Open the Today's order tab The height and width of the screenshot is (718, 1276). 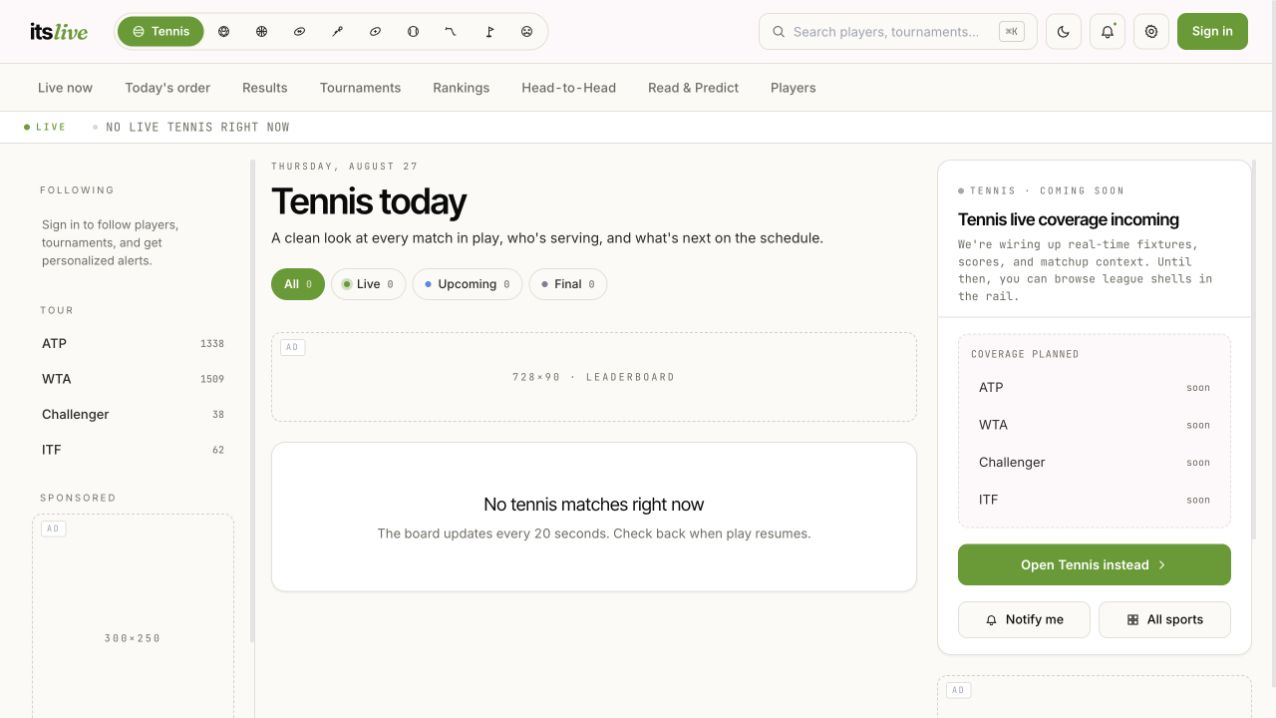168,88
